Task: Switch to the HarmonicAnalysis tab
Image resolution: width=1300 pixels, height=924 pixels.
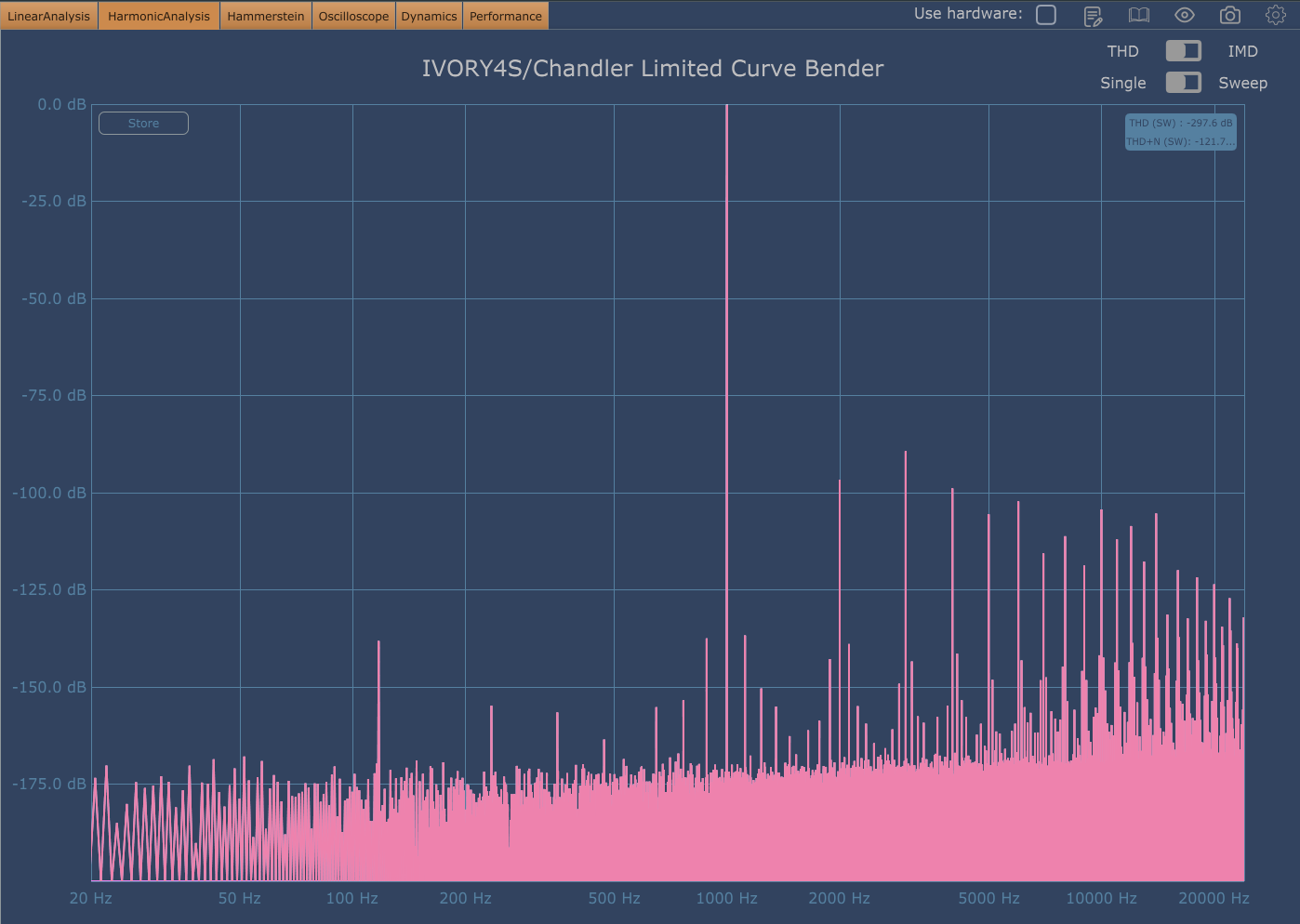Action: [159, 16]
